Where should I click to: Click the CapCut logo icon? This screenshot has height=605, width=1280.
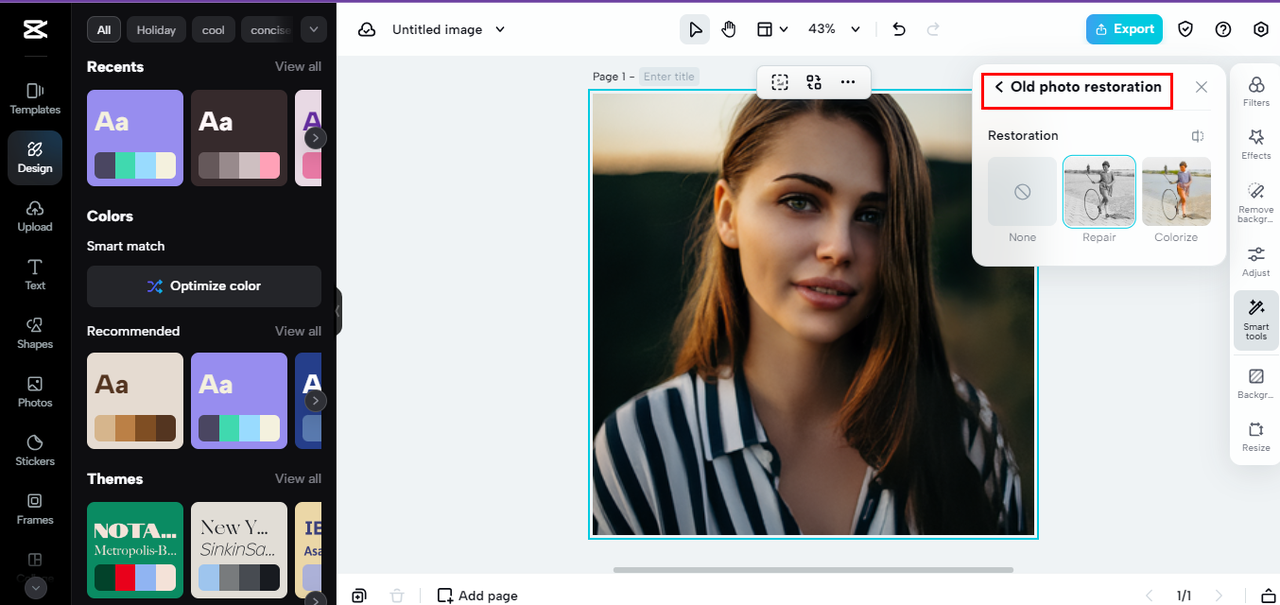tap(35, 29)
